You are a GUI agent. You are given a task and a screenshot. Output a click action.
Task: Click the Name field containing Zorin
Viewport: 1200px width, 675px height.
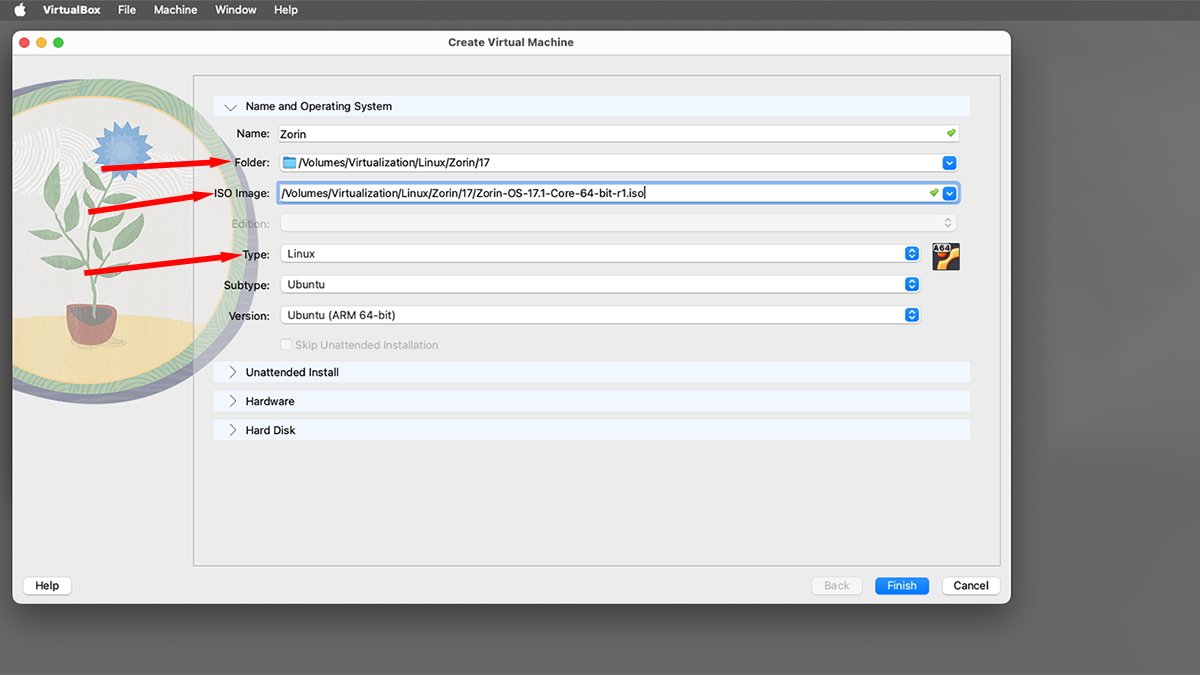coord(619,133)
